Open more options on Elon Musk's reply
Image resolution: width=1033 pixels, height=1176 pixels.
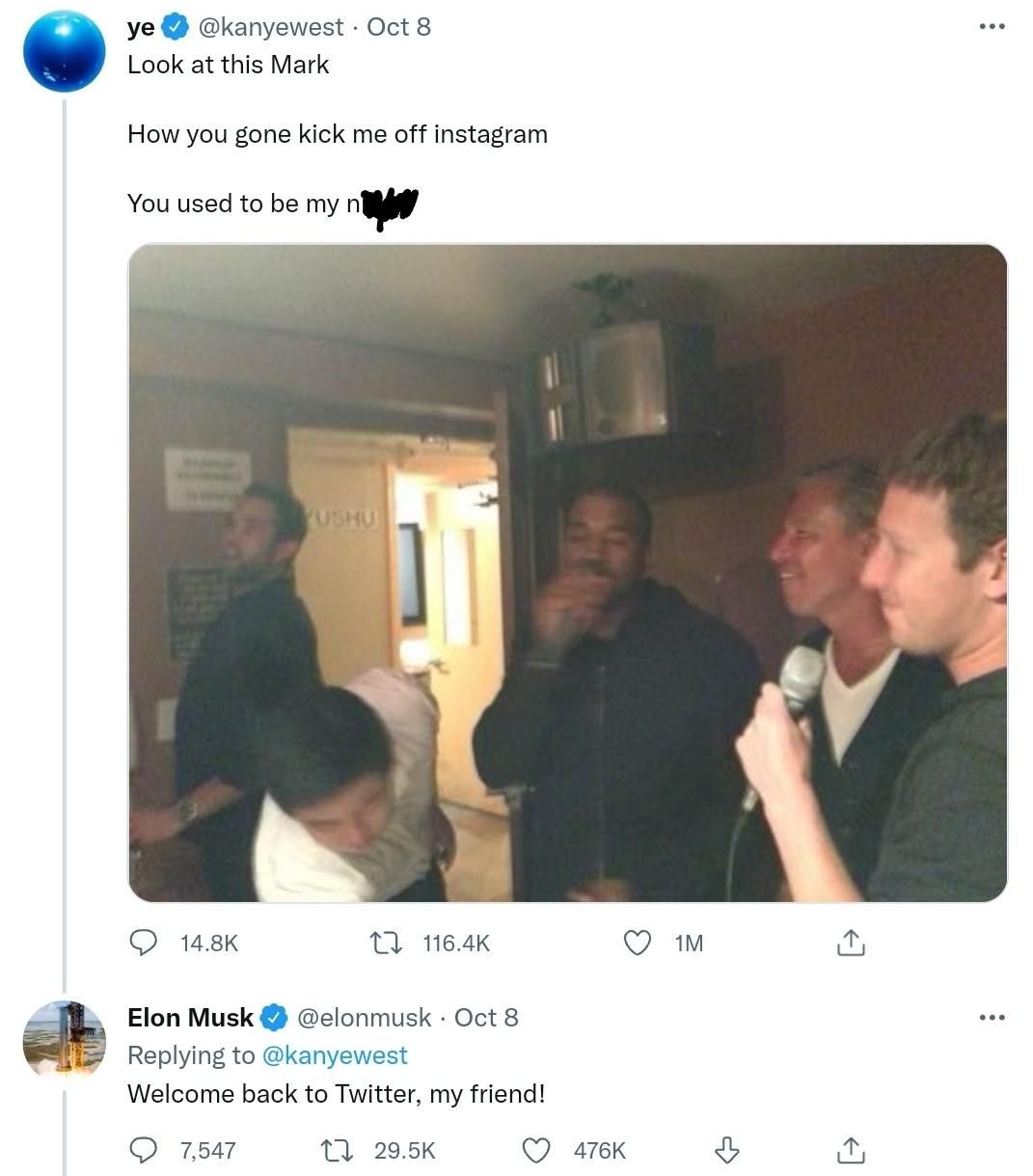[x=992, y=1017]
